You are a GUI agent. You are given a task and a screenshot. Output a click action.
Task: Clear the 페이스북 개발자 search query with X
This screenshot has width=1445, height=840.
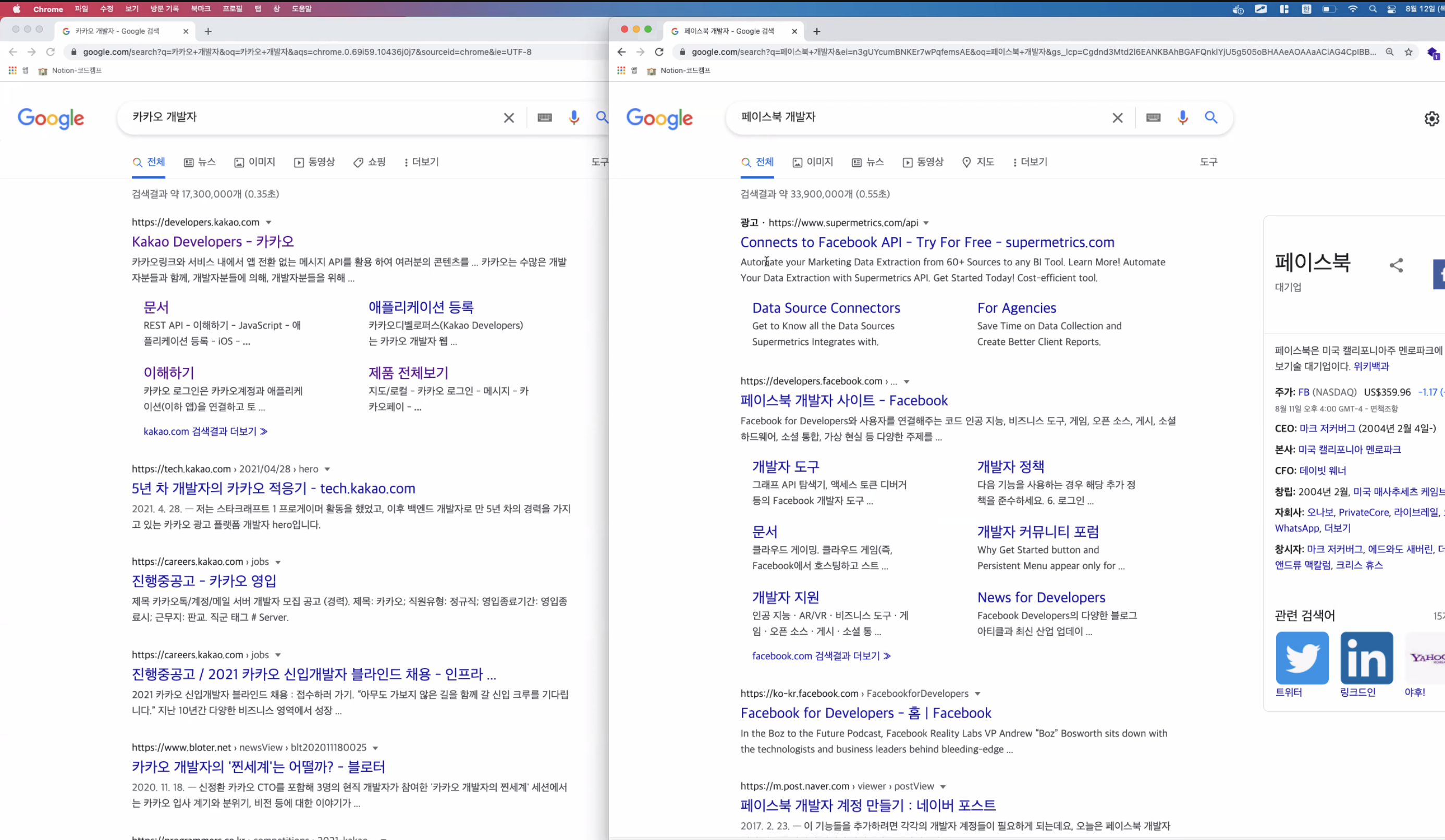(x=1117, y=118)
